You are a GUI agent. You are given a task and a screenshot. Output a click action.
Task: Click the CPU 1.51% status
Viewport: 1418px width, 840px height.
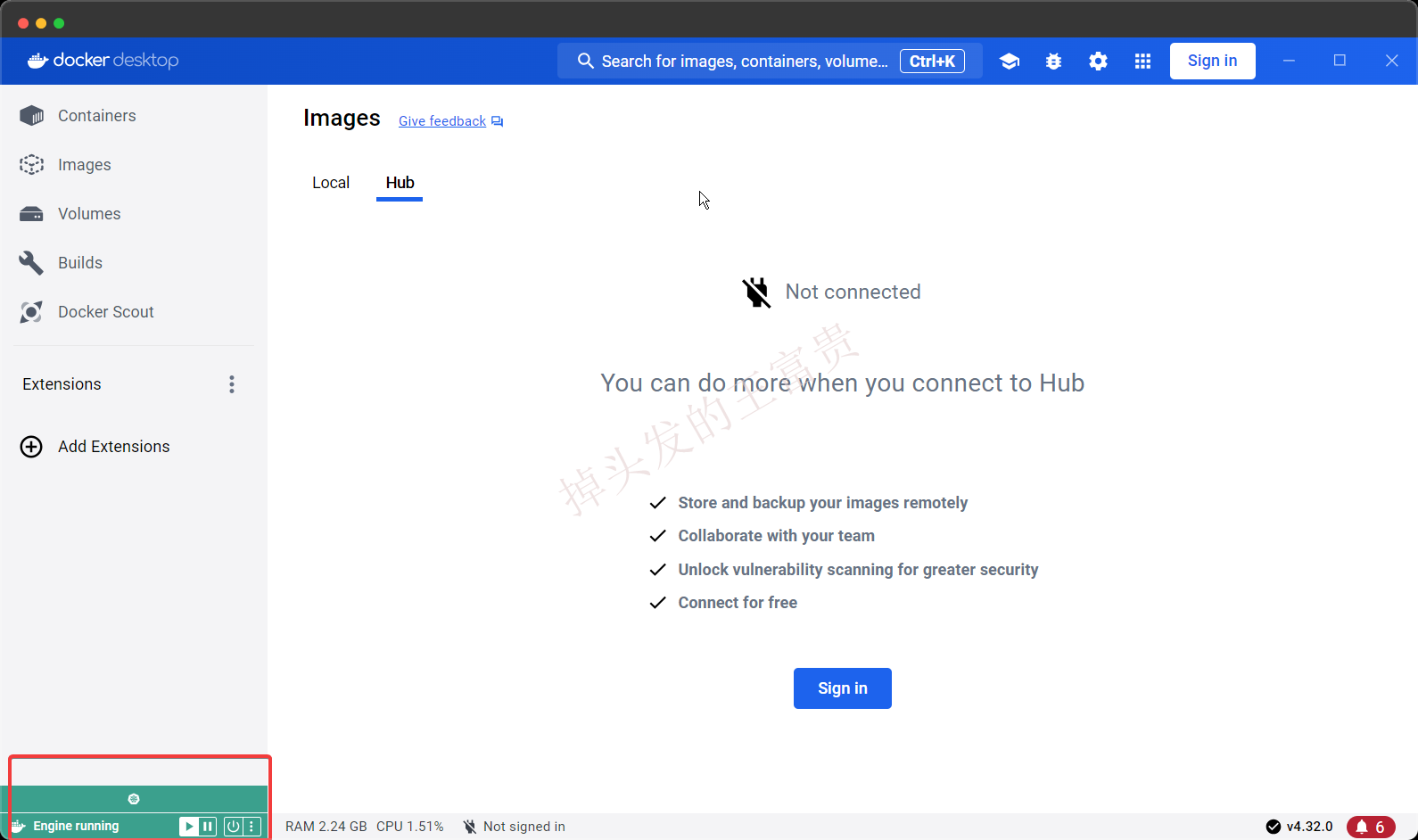tap(410, 827)
